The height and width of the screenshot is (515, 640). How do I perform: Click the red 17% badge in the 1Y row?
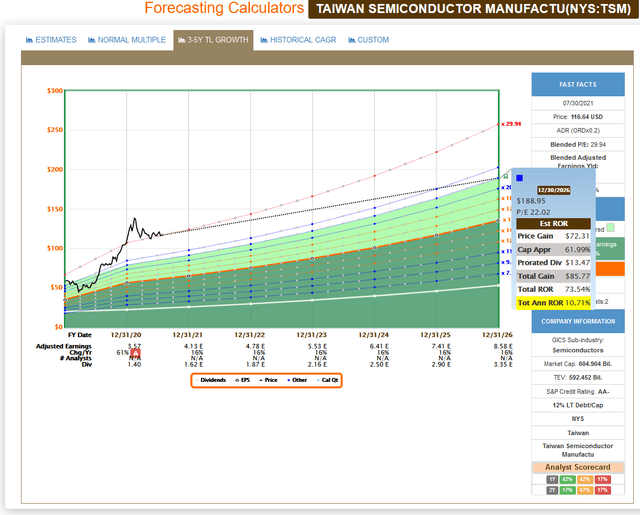tap(603, 479)
